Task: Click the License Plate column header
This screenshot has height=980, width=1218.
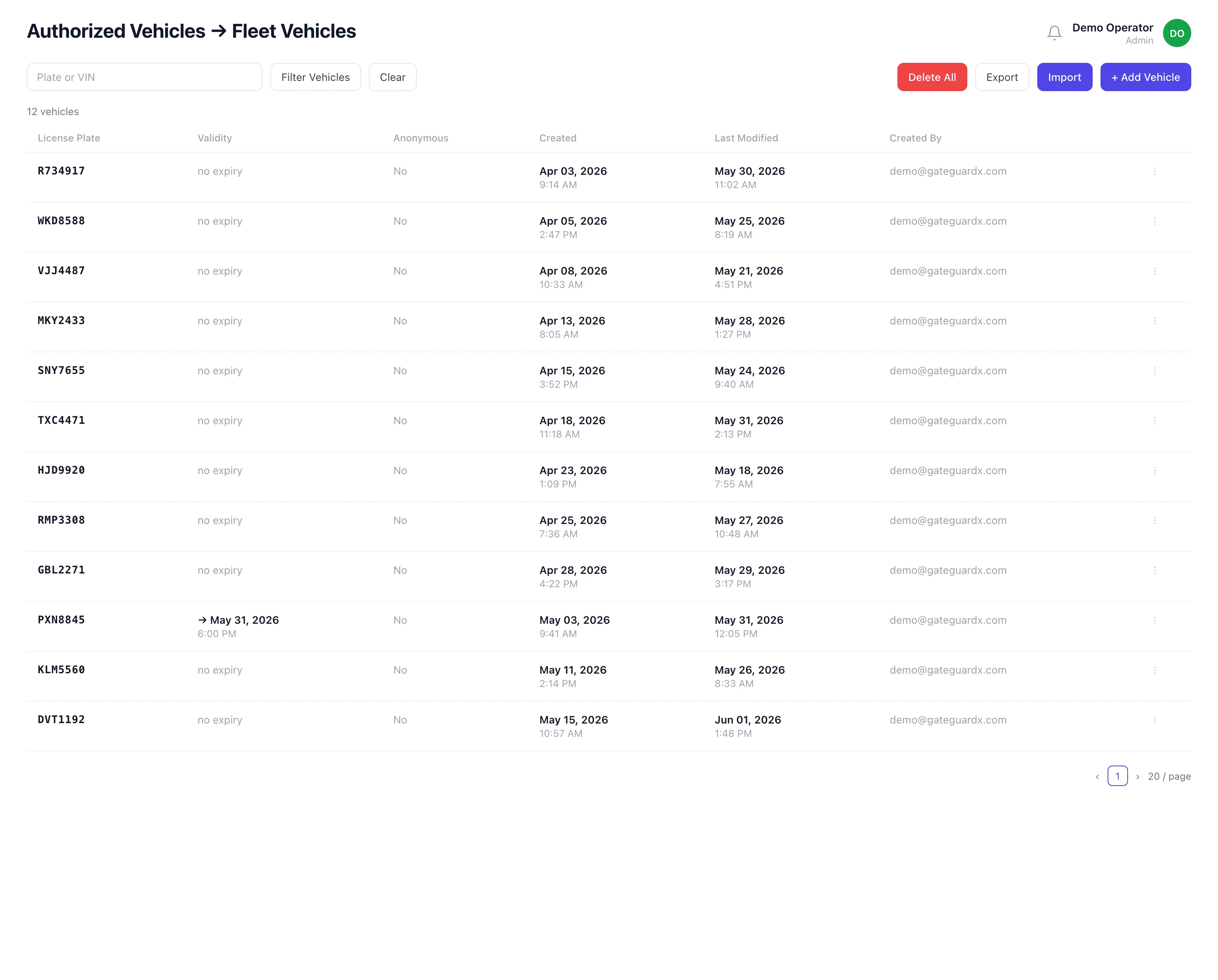Action: point(69,138)
